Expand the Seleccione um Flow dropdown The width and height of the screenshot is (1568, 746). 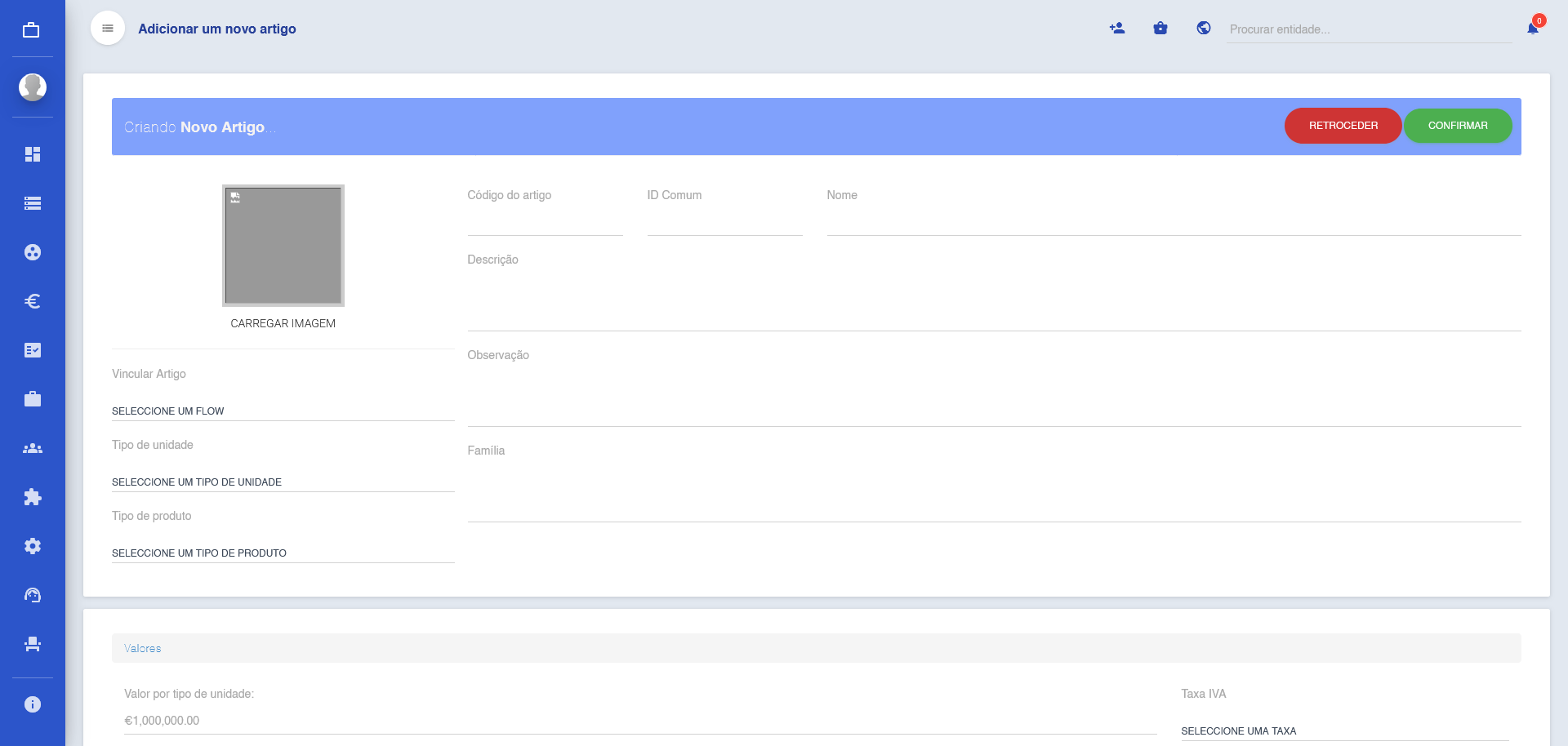pyautogui.click(x=283, y=411)
